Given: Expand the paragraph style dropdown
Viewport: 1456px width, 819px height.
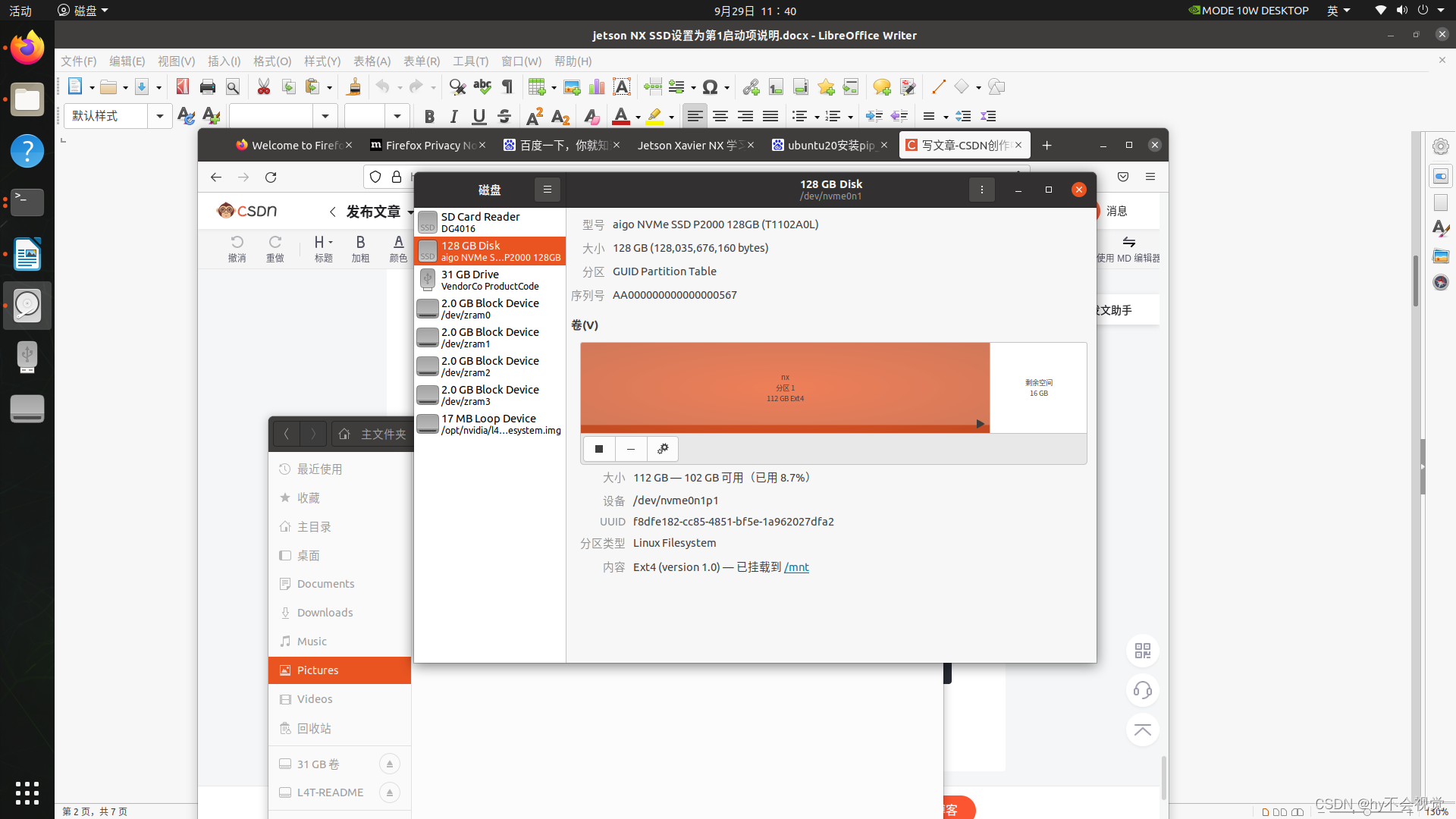Looking at the screenshot, I should [x=159, y=116].
